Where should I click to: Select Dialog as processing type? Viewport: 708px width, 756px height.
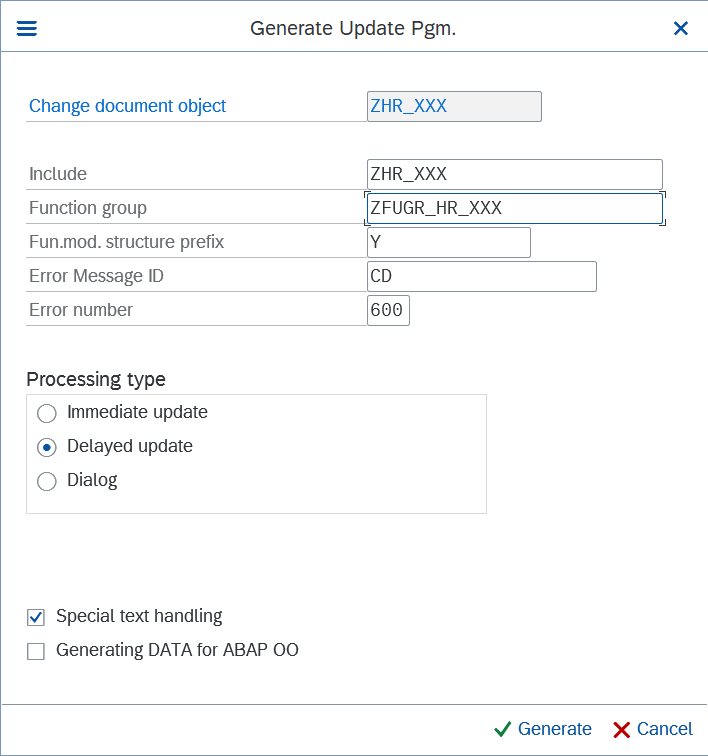click(47, 481)
